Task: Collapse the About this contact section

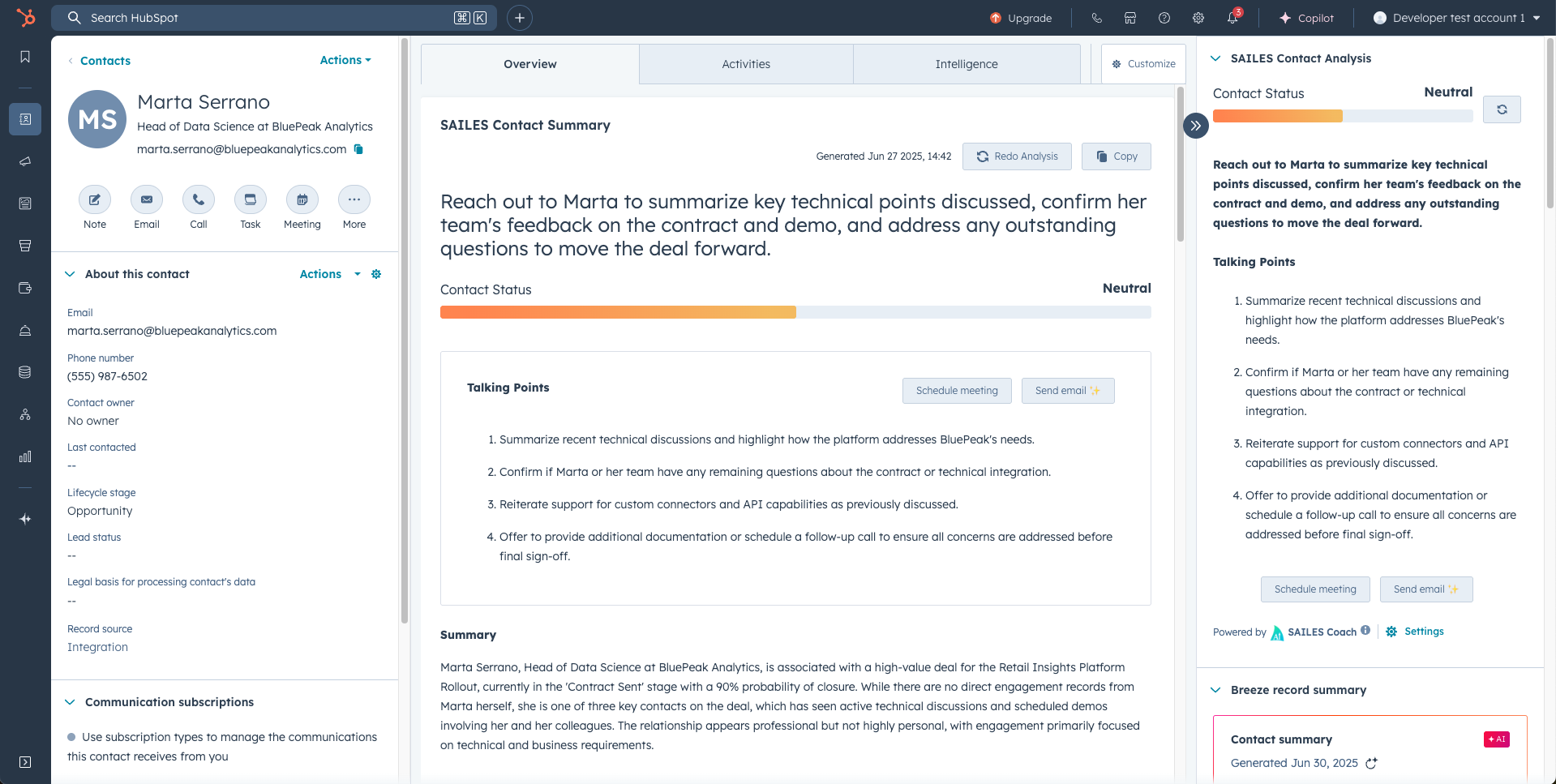Action: [x=70, y=274]
